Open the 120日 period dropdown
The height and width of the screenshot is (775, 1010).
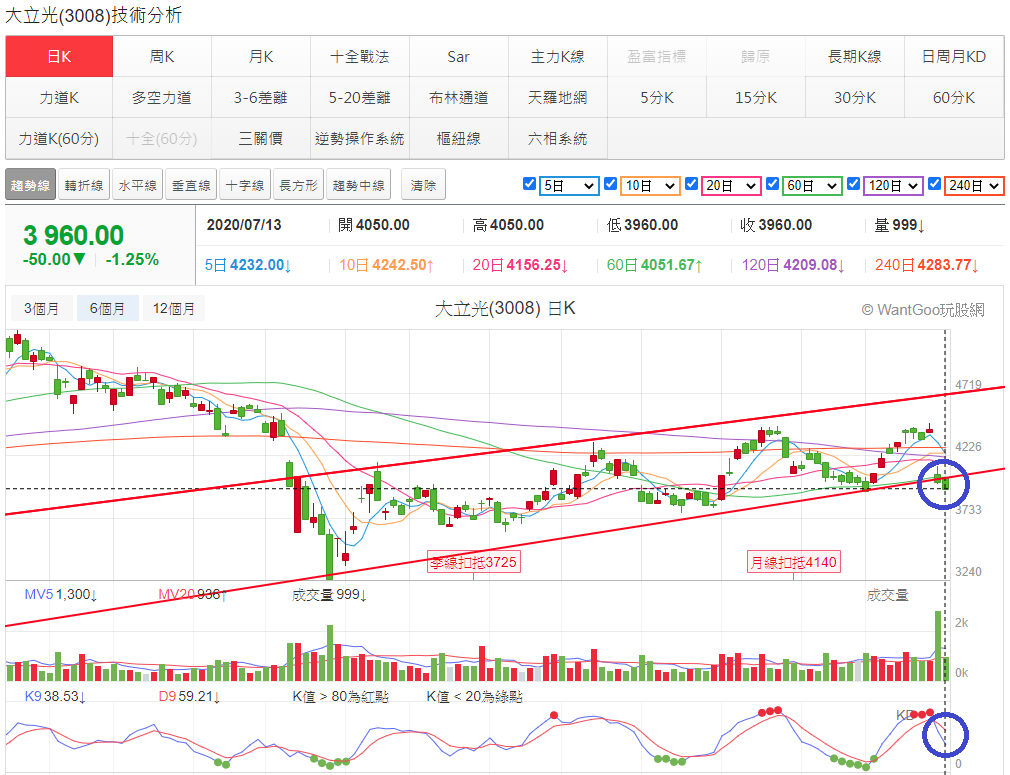(x=893, y=186)
